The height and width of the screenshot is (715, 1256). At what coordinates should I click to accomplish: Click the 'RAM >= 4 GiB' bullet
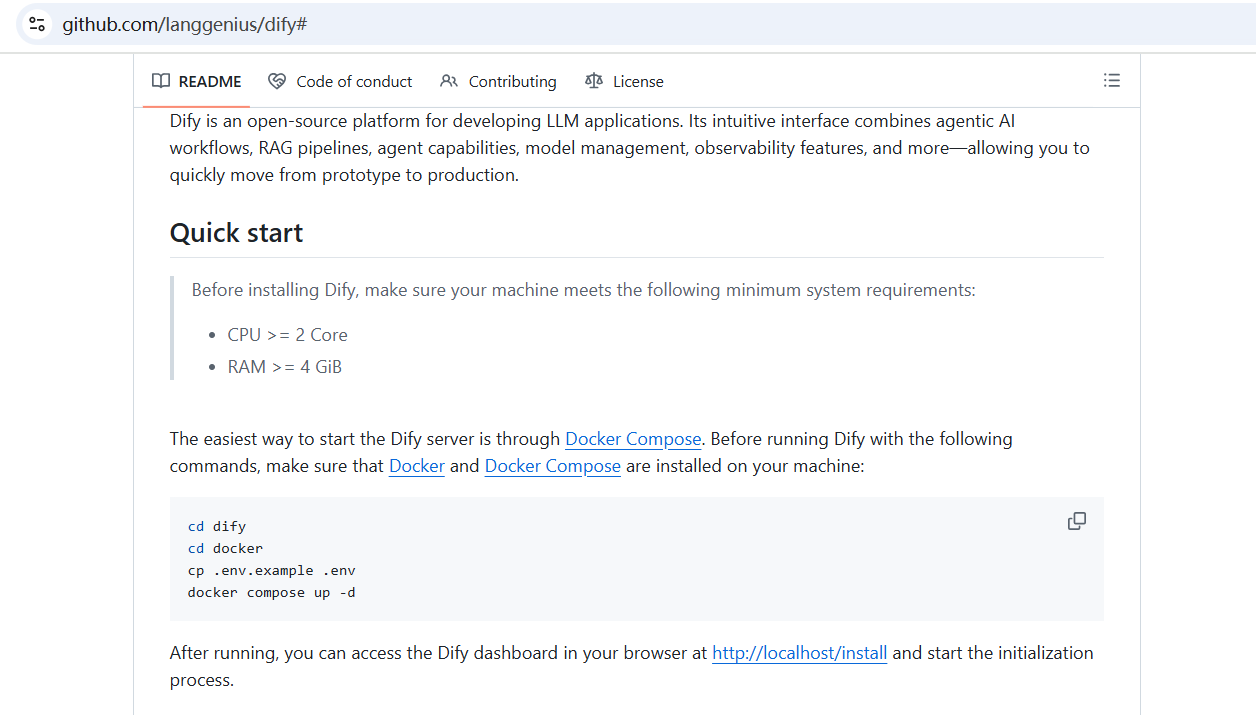pos(285,367)
